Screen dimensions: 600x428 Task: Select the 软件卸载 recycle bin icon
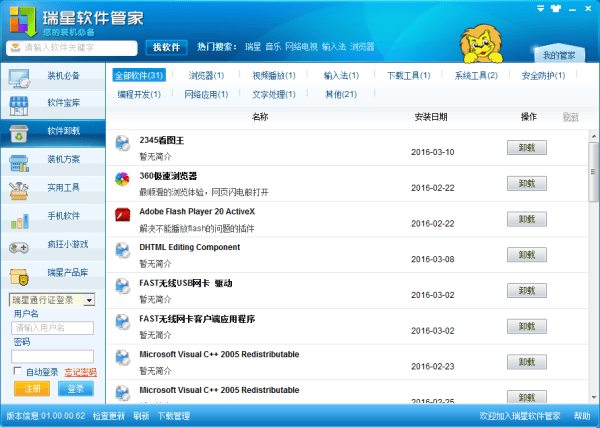(x=19, y=134)
